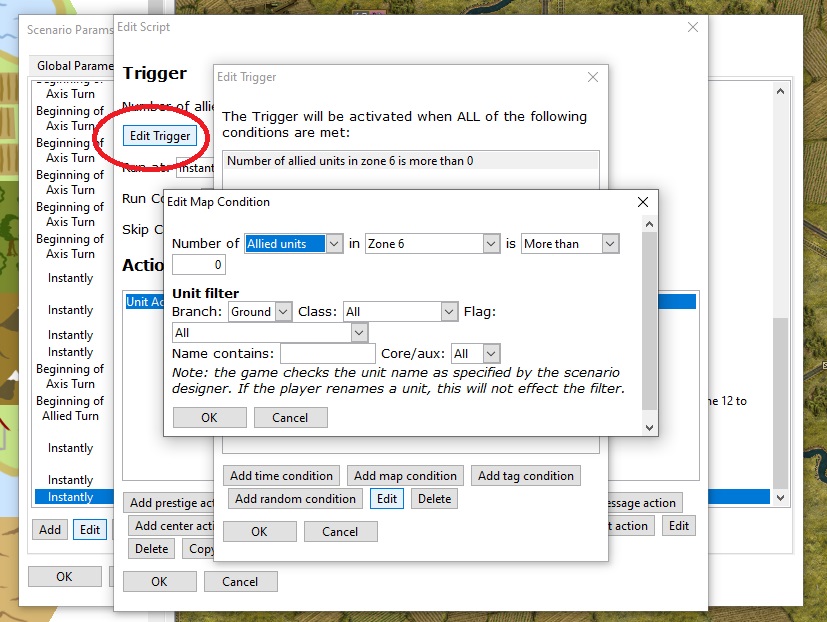Image resolution: width=827 pixels, height=622 pixels.
Task: Click Edit button beside action buttons
Action: tap(679, 525)
